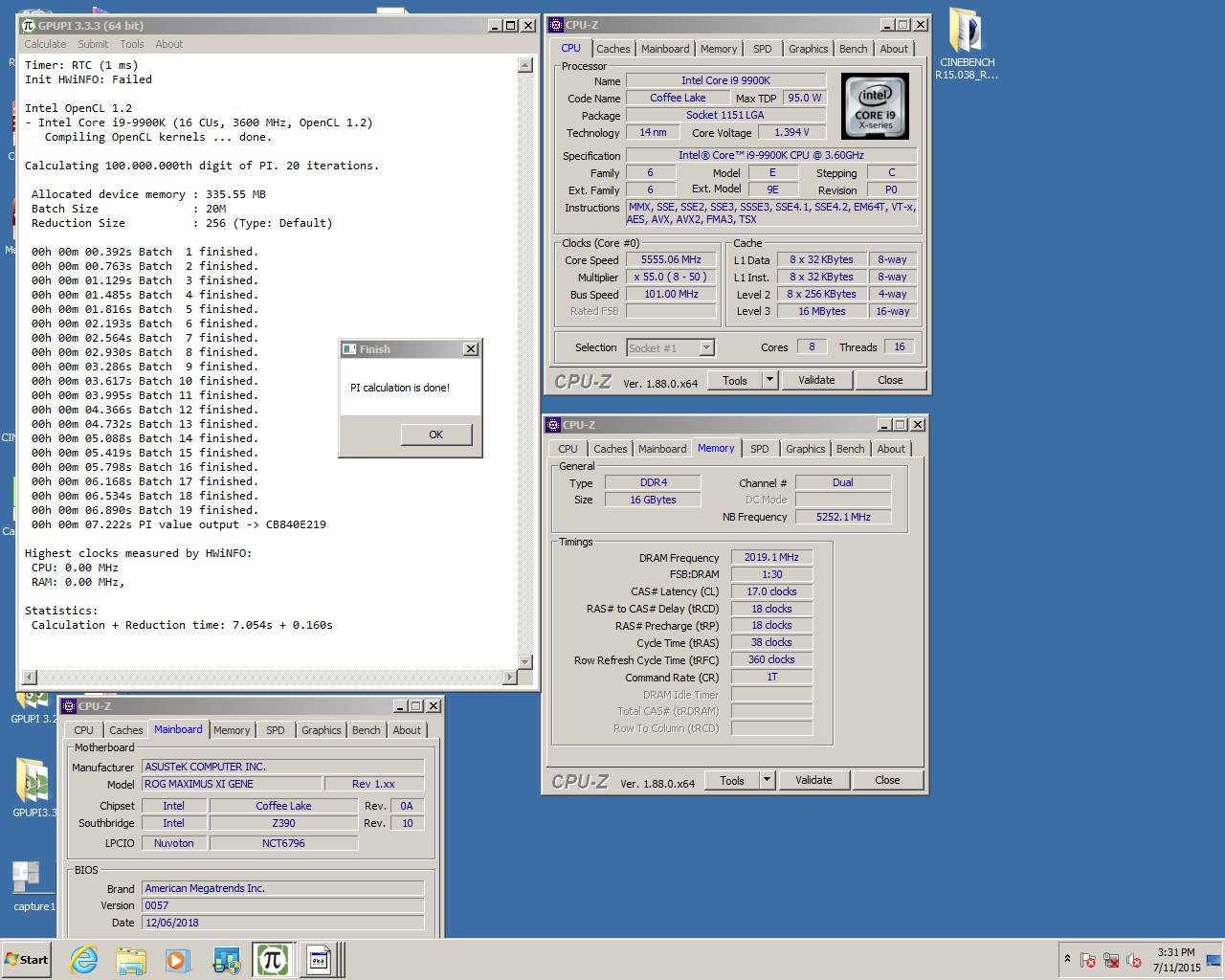Click Close in CPU-Z CPU window
The width and height of the screenshot is (1225, 980).
pyautogui.click(x=890, y=380)
